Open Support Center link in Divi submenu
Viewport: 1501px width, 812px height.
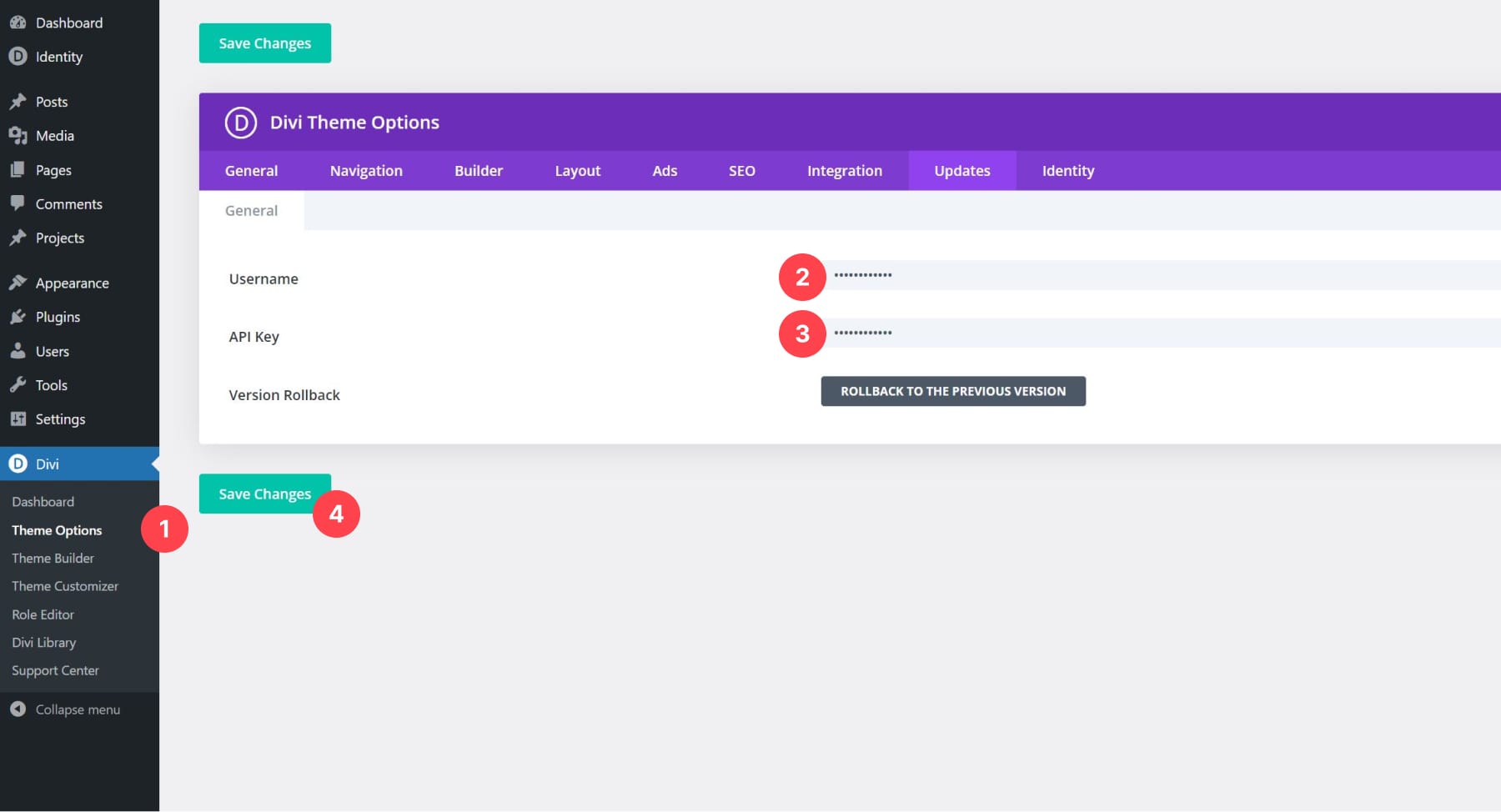pyautogui.click(x=55, y=670)
